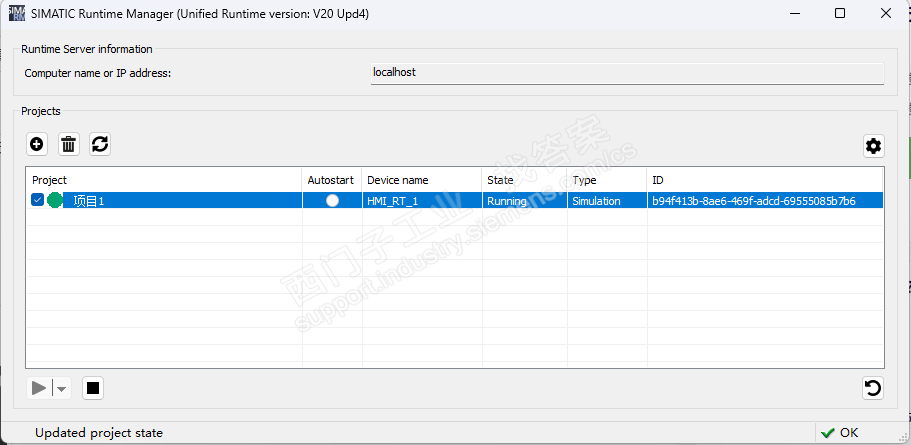Click the restart circular arrow icon
The height and width of the screenshot is (445, 911).
[873, 388]
